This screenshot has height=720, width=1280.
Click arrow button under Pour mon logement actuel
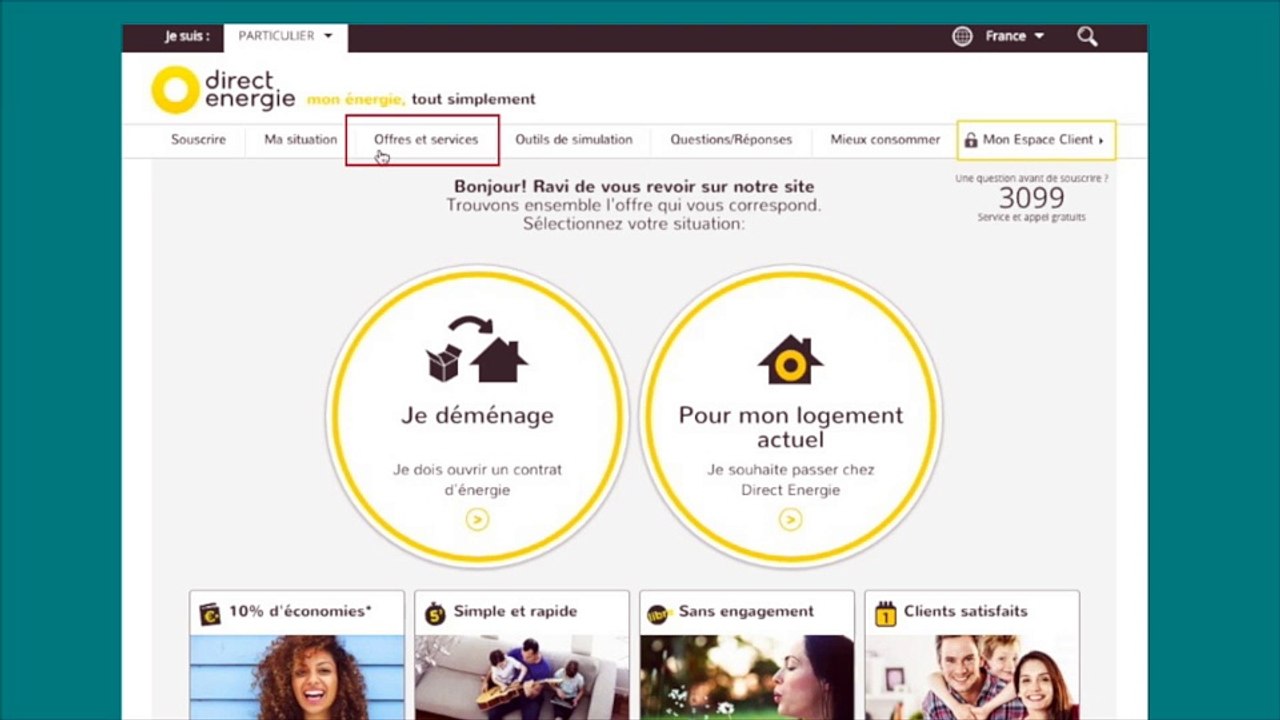click(790, 519)
